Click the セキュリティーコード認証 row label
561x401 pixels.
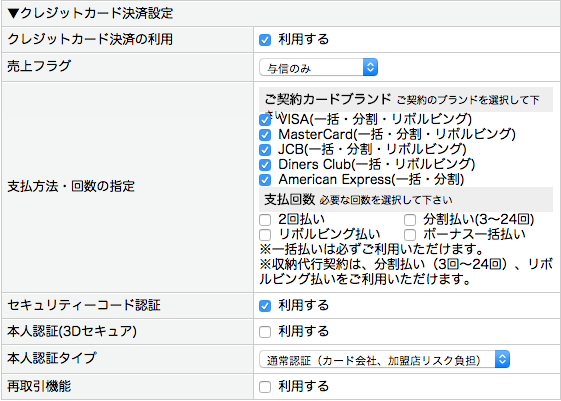point(84,305)
